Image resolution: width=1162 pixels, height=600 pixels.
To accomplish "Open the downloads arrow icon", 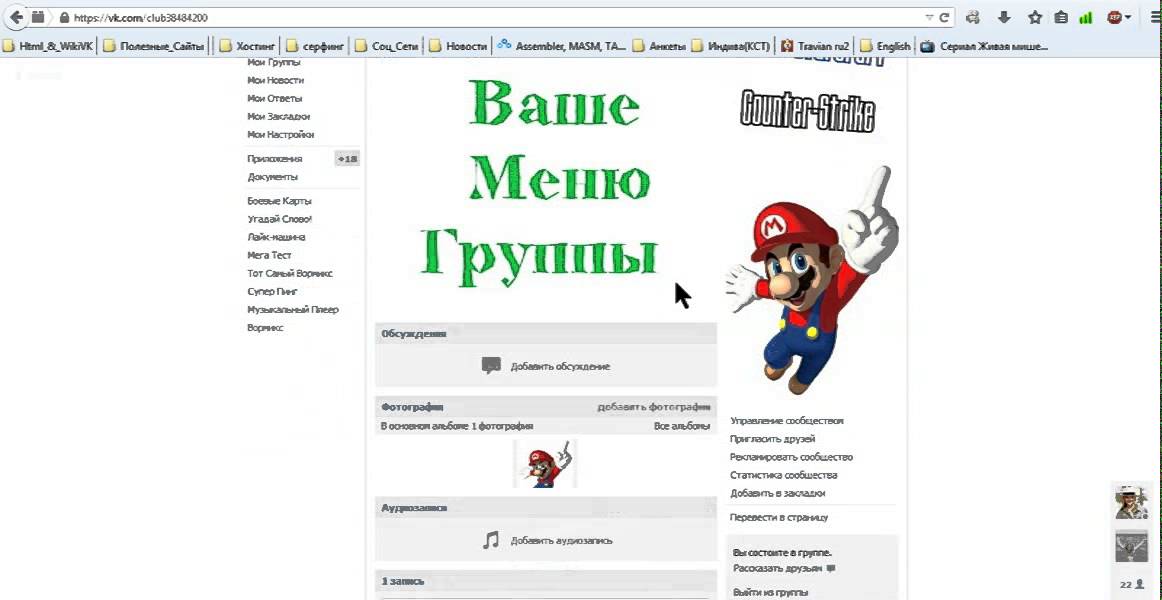I will click(x=1004, y=17).
